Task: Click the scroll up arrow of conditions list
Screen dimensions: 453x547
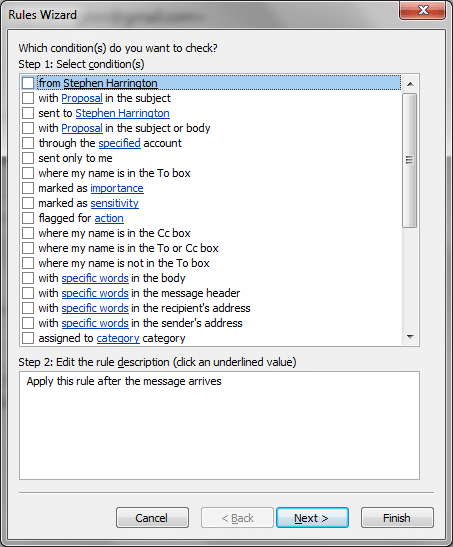Action: click(410, 84)
